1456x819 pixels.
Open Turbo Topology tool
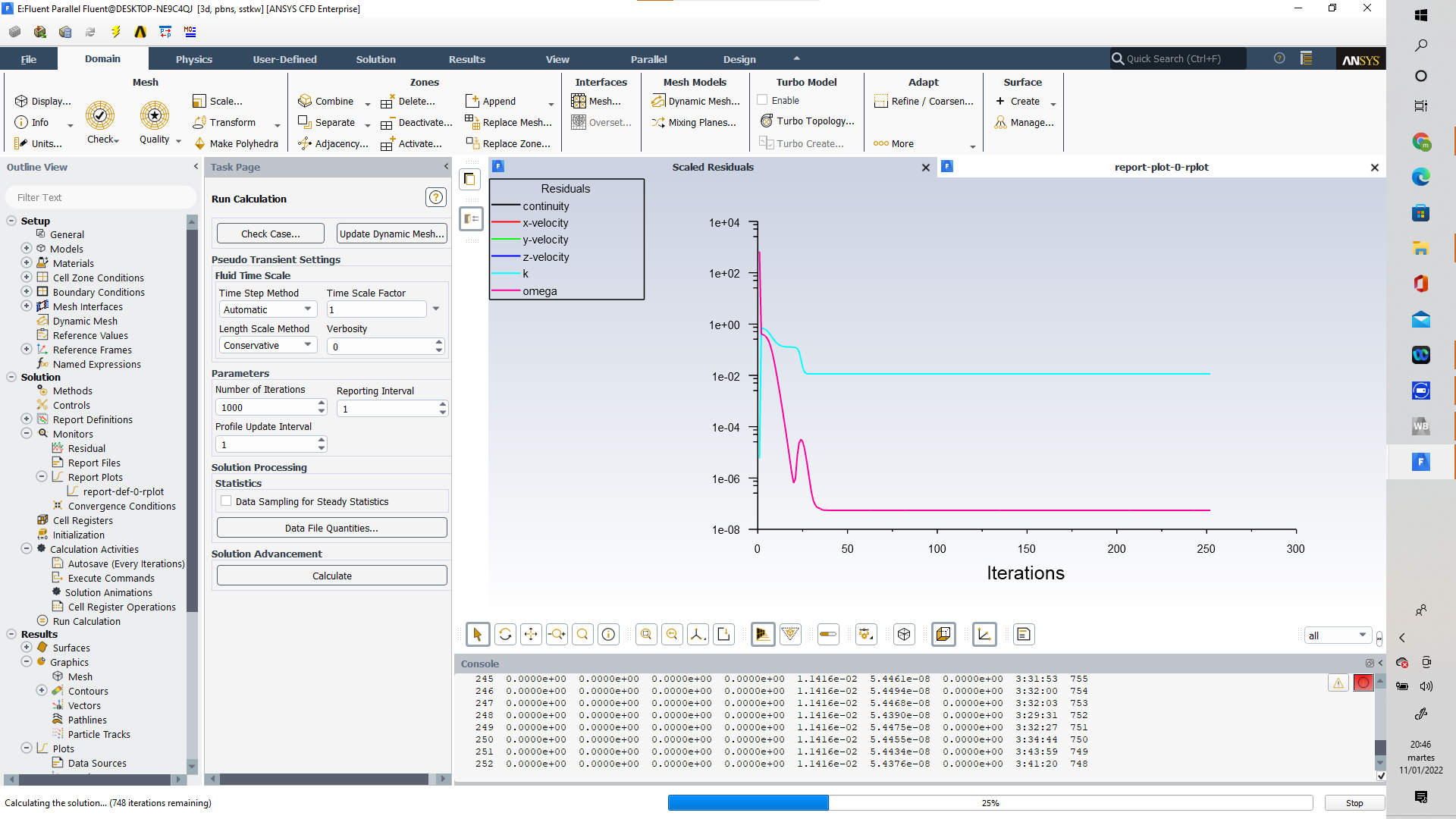click(808, 121)
